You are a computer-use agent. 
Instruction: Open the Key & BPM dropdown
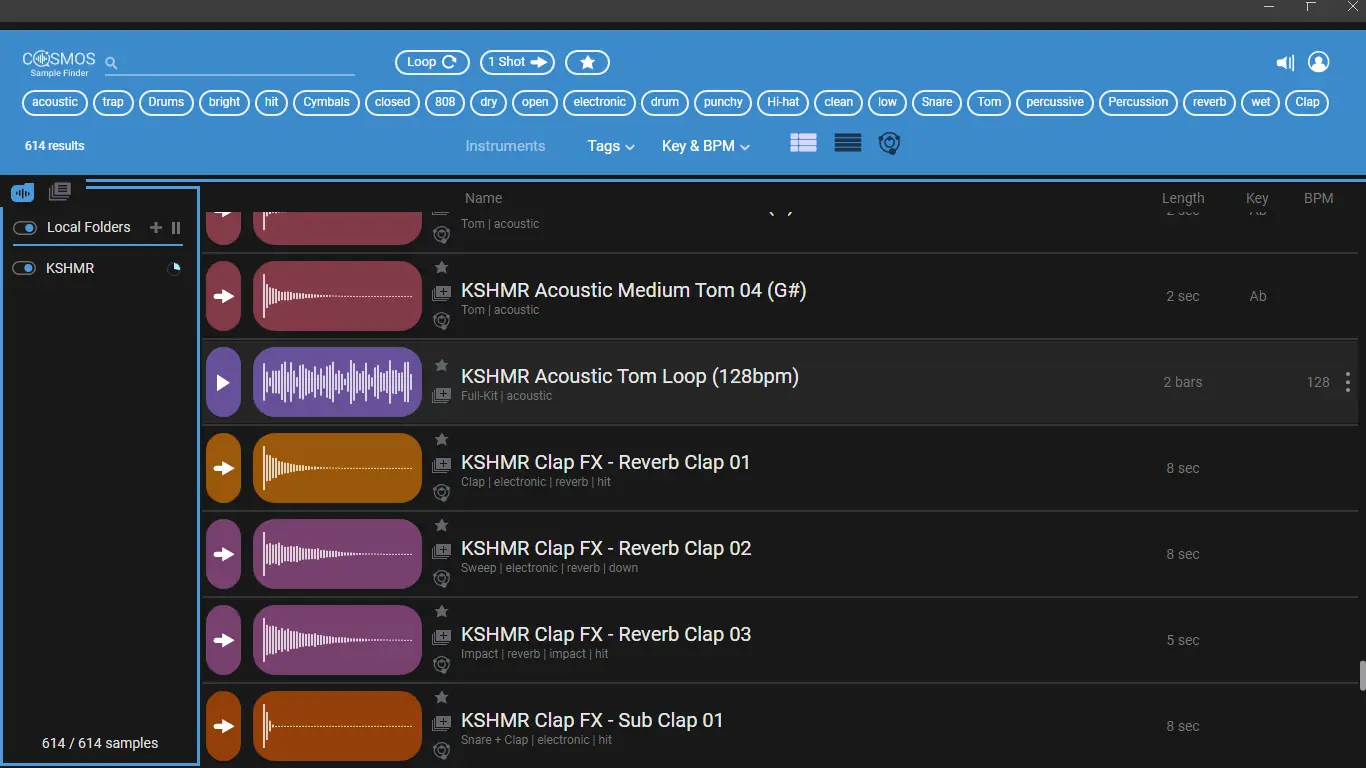[705, 146]
